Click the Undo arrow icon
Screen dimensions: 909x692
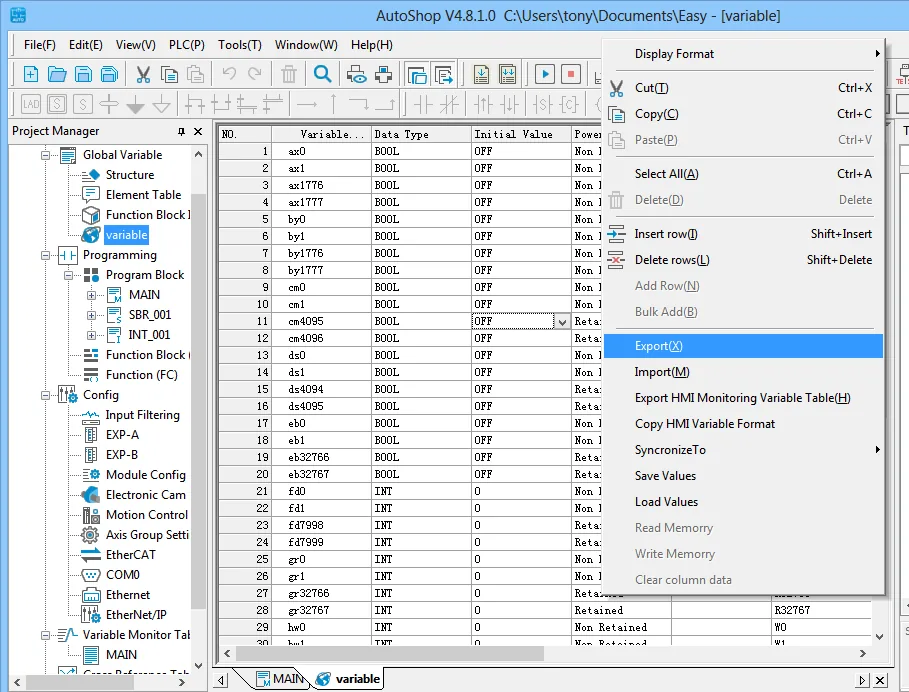229,74
